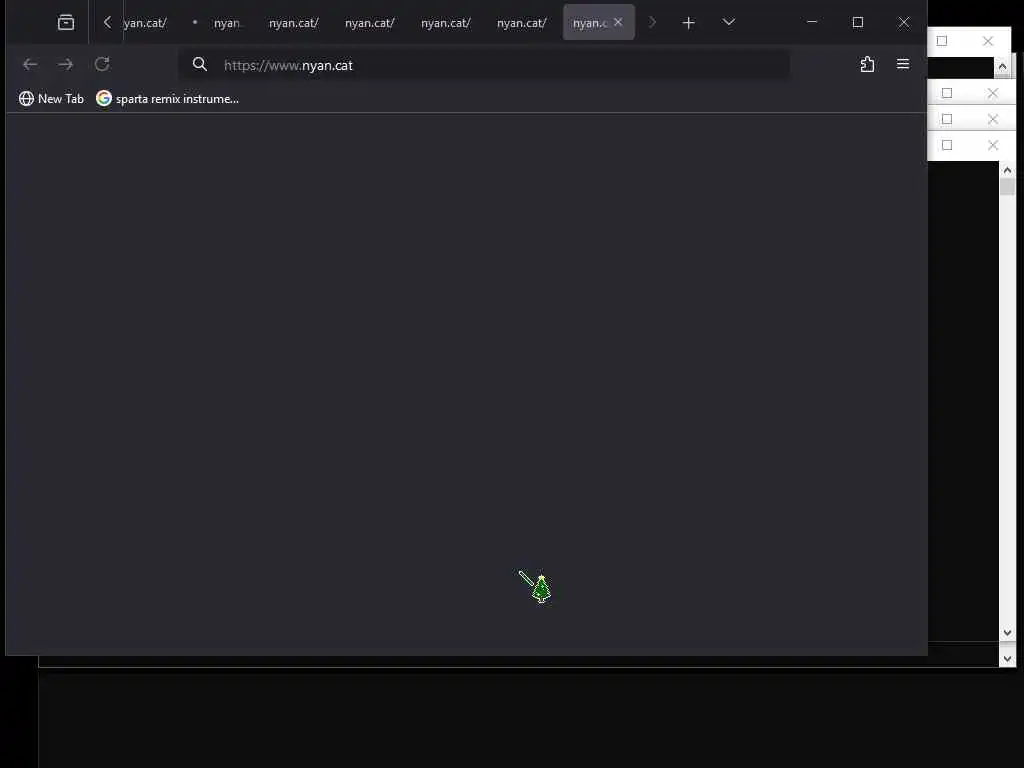Open the hamburger application menu
The width and height of the screenshot is (1024, 768).
click(x=903, y=64)
